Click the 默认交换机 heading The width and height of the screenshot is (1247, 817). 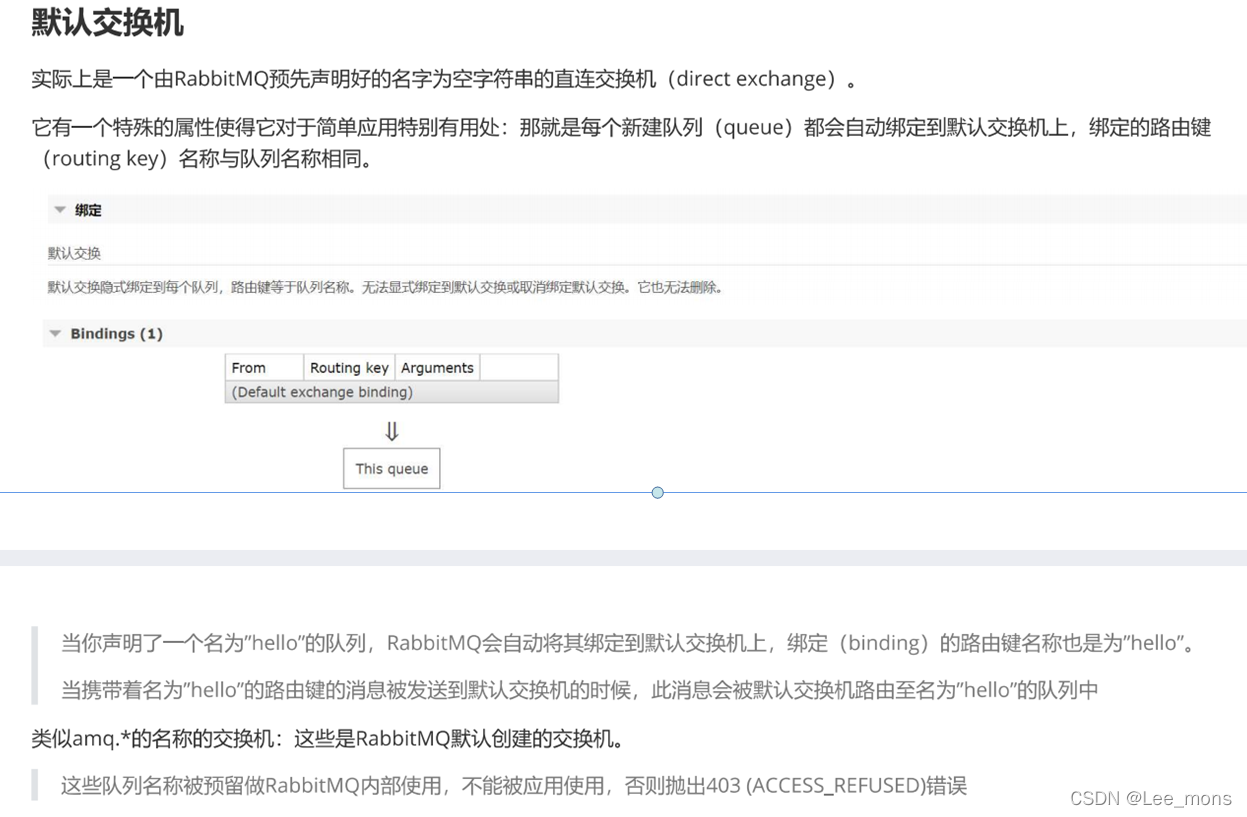coord(107,22)
